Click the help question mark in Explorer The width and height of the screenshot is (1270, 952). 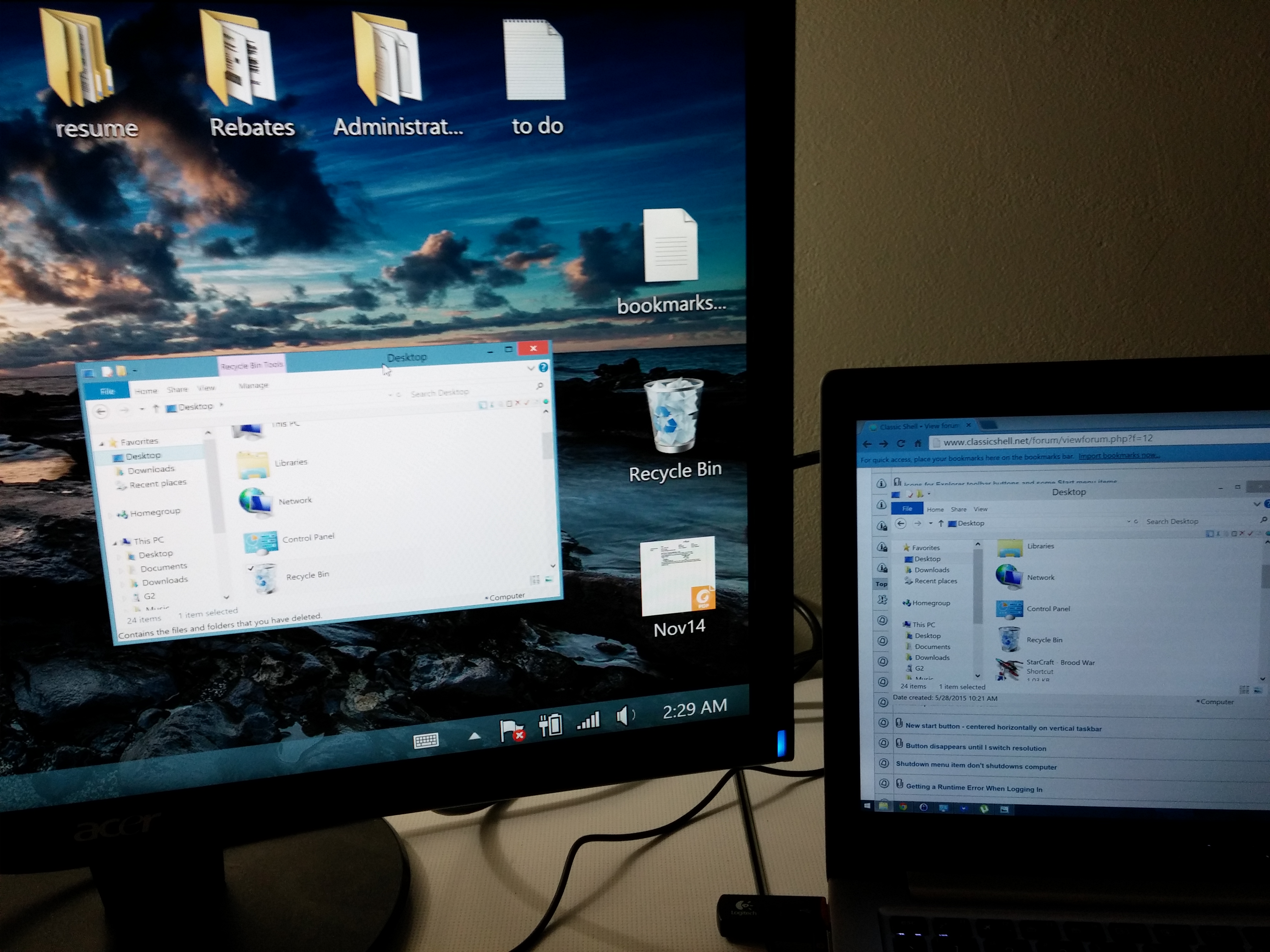pos(543,367)
